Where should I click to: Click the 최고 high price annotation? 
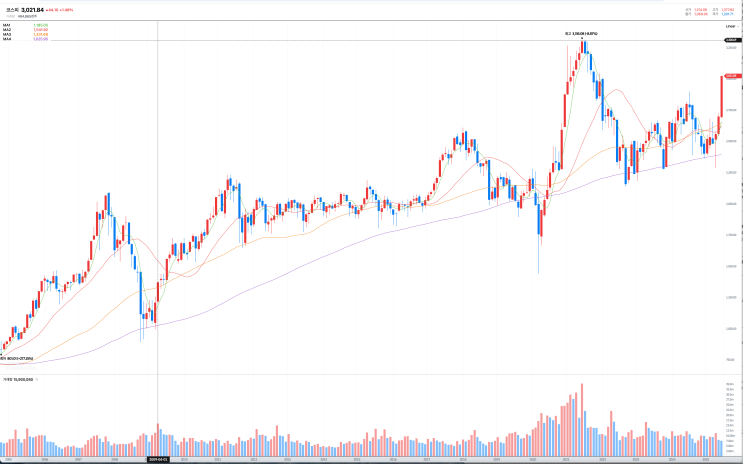click(582, 33)
